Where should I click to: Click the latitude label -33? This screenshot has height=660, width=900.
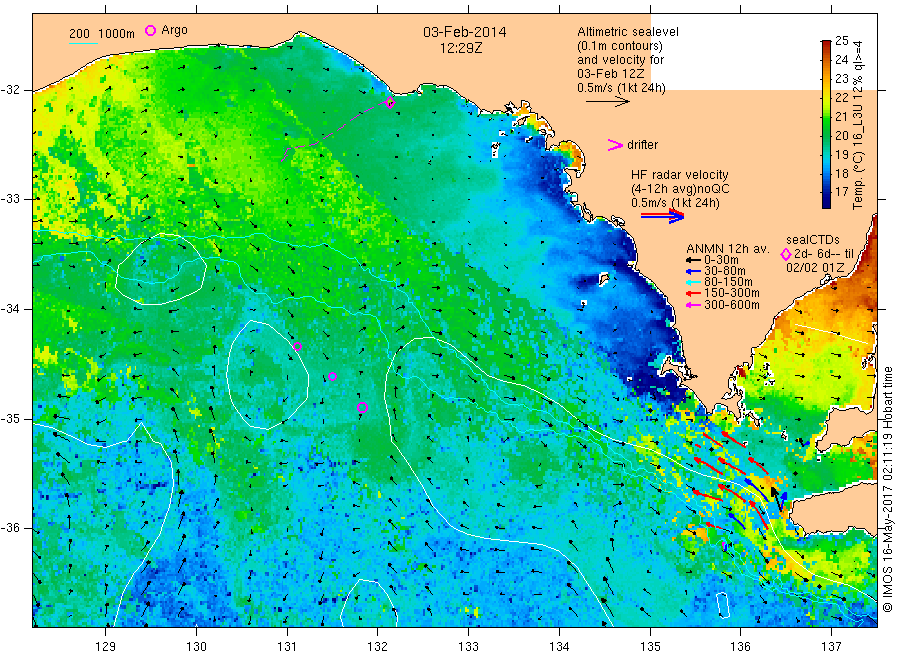10,199
